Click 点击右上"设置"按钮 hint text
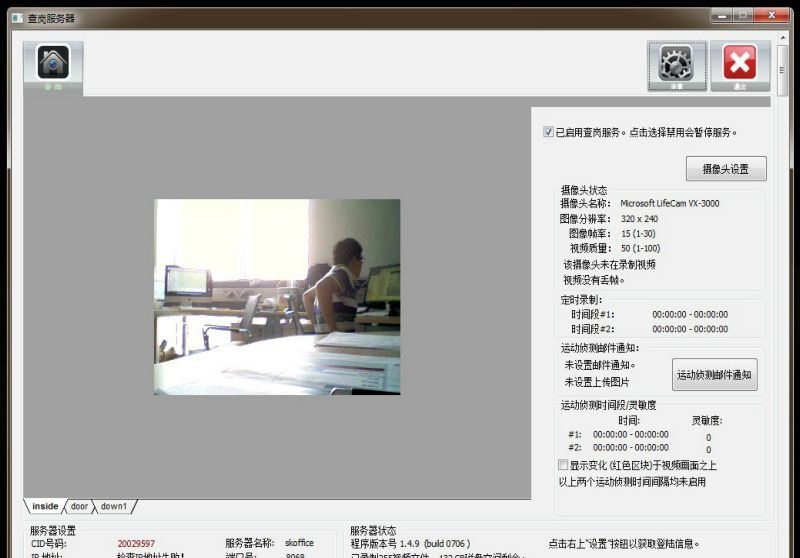 pos(623,544)
